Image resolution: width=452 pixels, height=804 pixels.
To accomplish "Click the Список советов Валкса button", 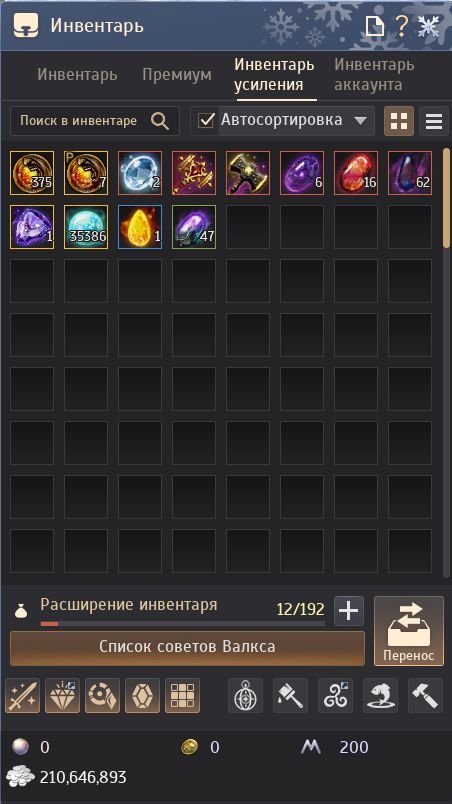I will (187, 648).
